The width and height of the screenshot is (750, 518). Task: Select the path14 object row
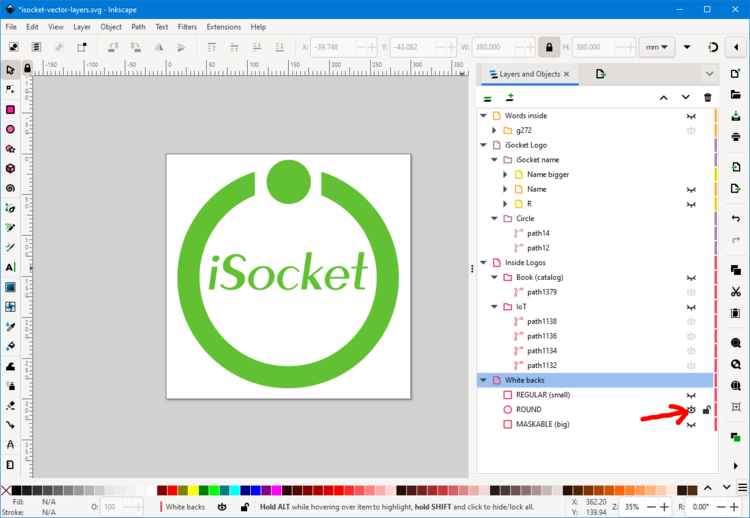pyautogui.click(x=596, y=233)
